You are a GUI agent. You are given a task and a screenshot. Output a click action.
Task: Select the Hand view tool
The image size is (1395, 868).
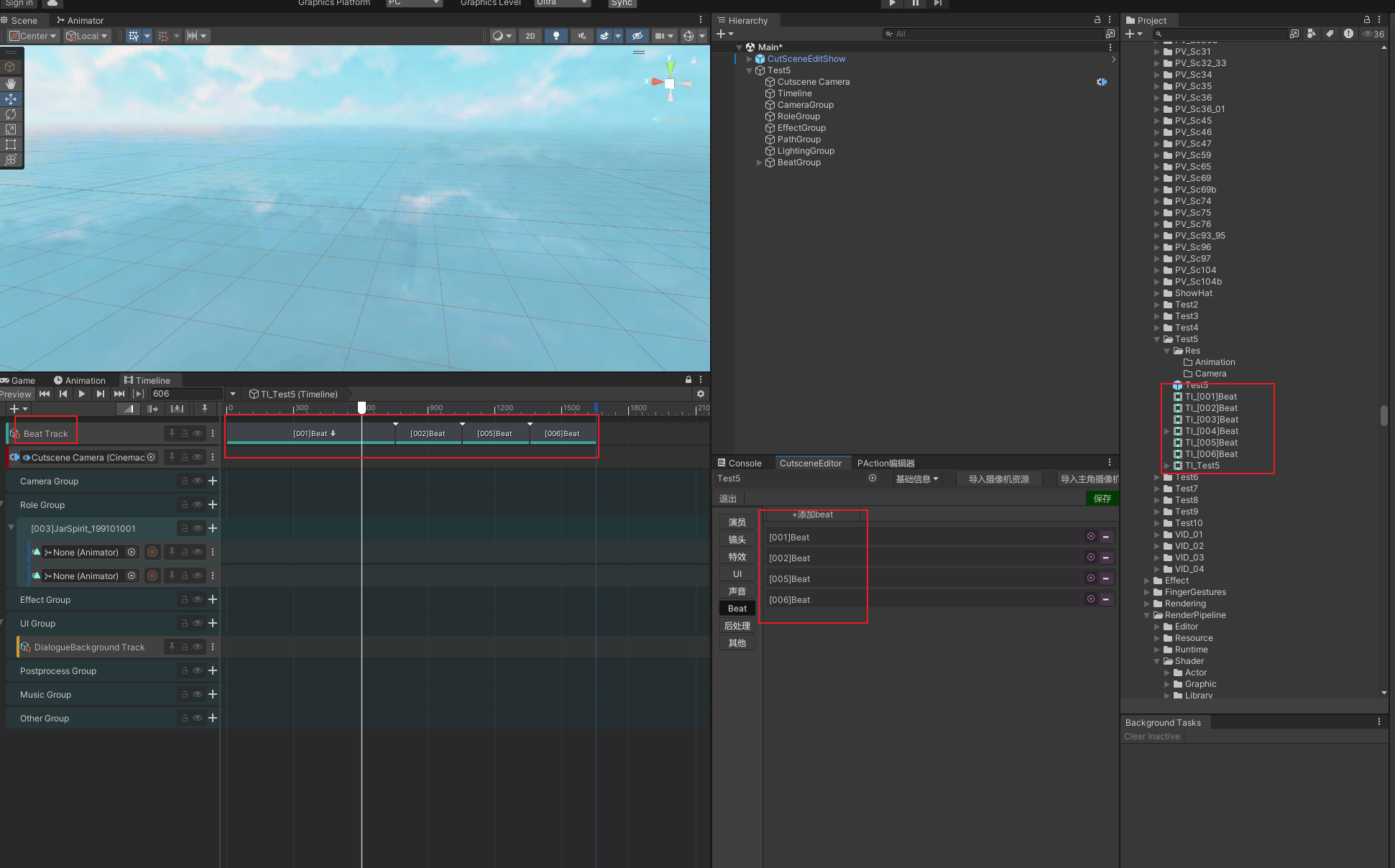tap(11, 83)
